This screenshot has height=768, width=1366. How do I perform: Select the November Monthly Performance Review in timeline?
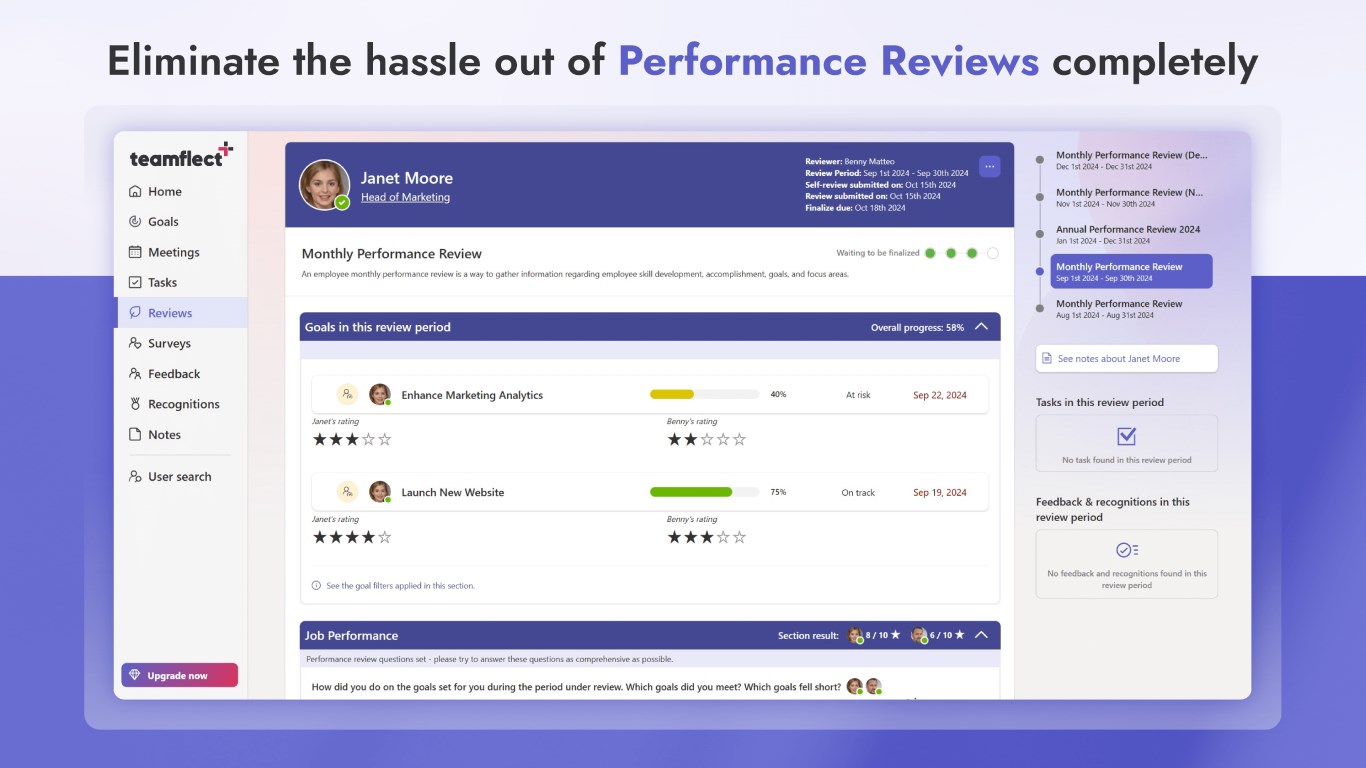pos(1132,198)
